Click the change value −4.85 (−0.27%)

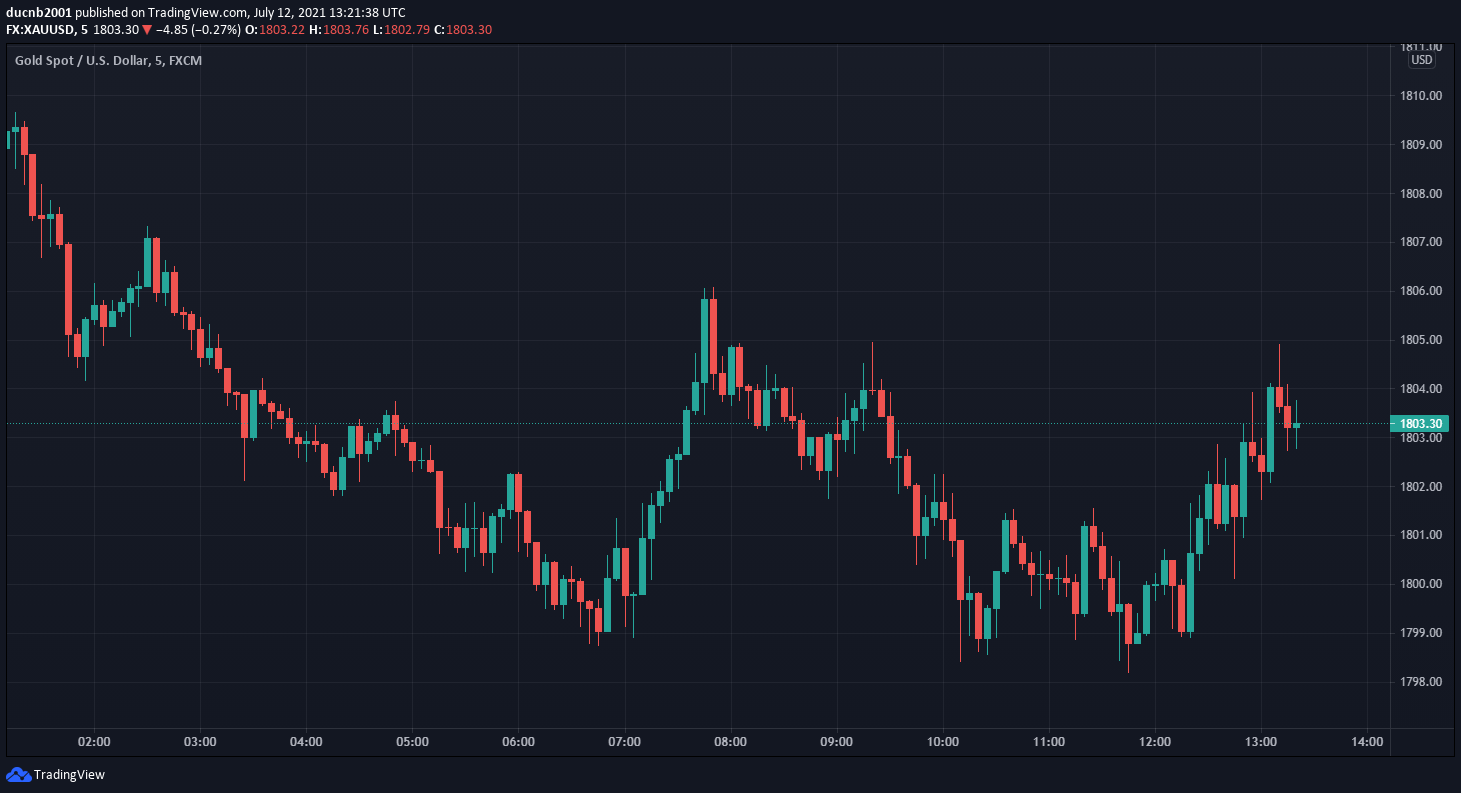[197, 30]
